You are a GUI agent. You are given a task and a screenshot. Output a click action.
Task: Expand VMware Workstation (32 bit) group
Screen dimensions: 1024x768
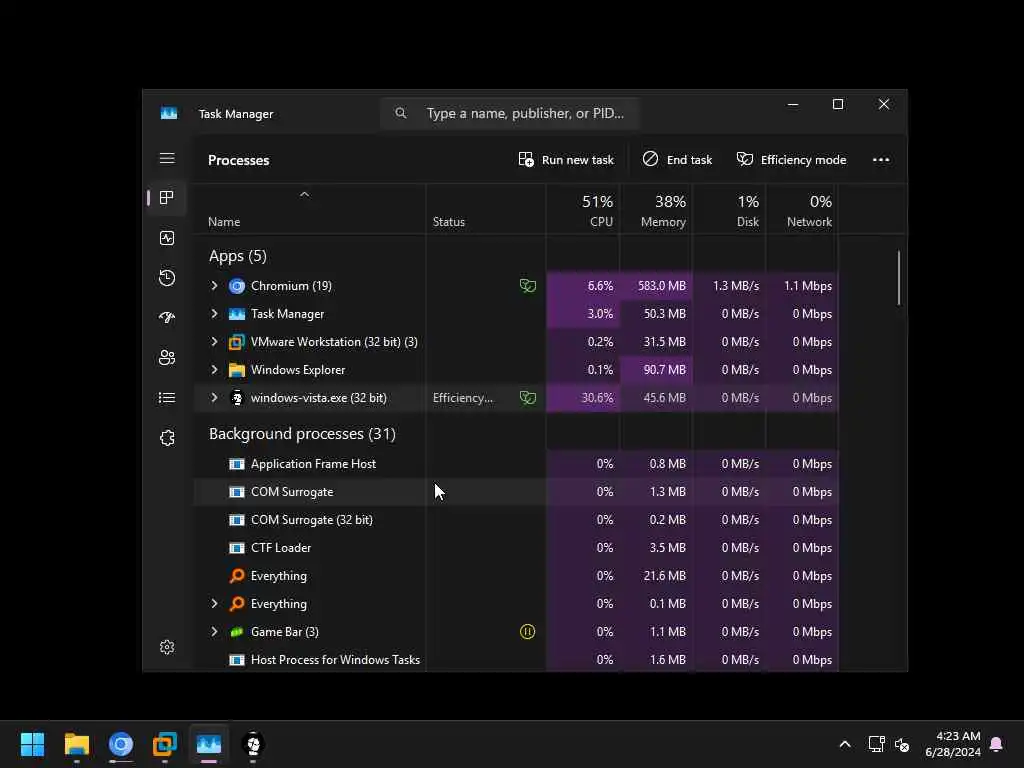pos(214,342)
